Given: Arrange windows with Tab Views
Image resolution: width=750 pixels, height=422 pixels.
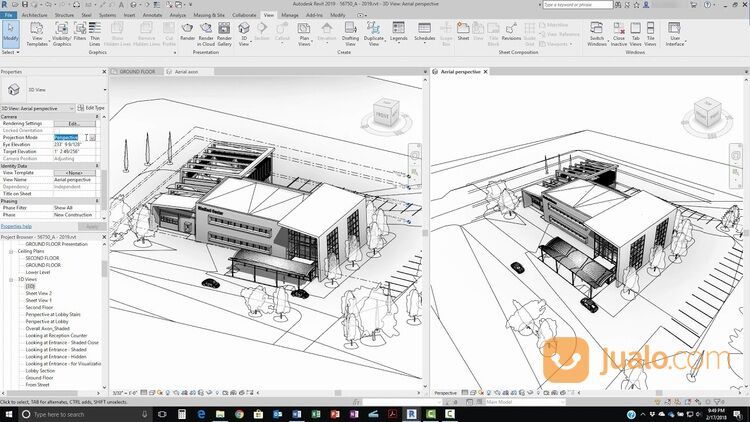Looking at the screenshot, I should point(635,34).
